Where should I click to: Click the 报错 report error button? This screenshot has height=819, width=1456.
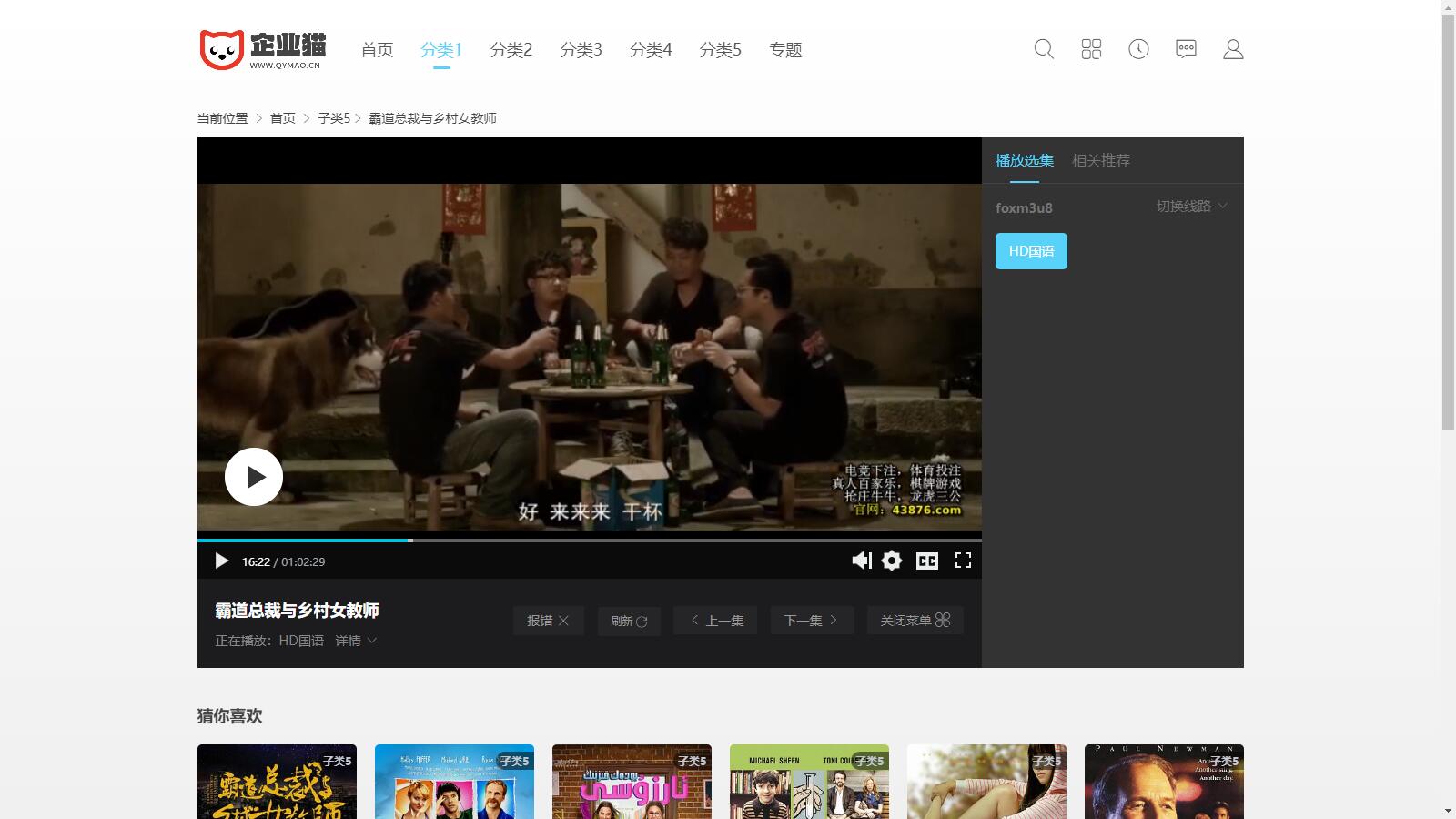548,620
